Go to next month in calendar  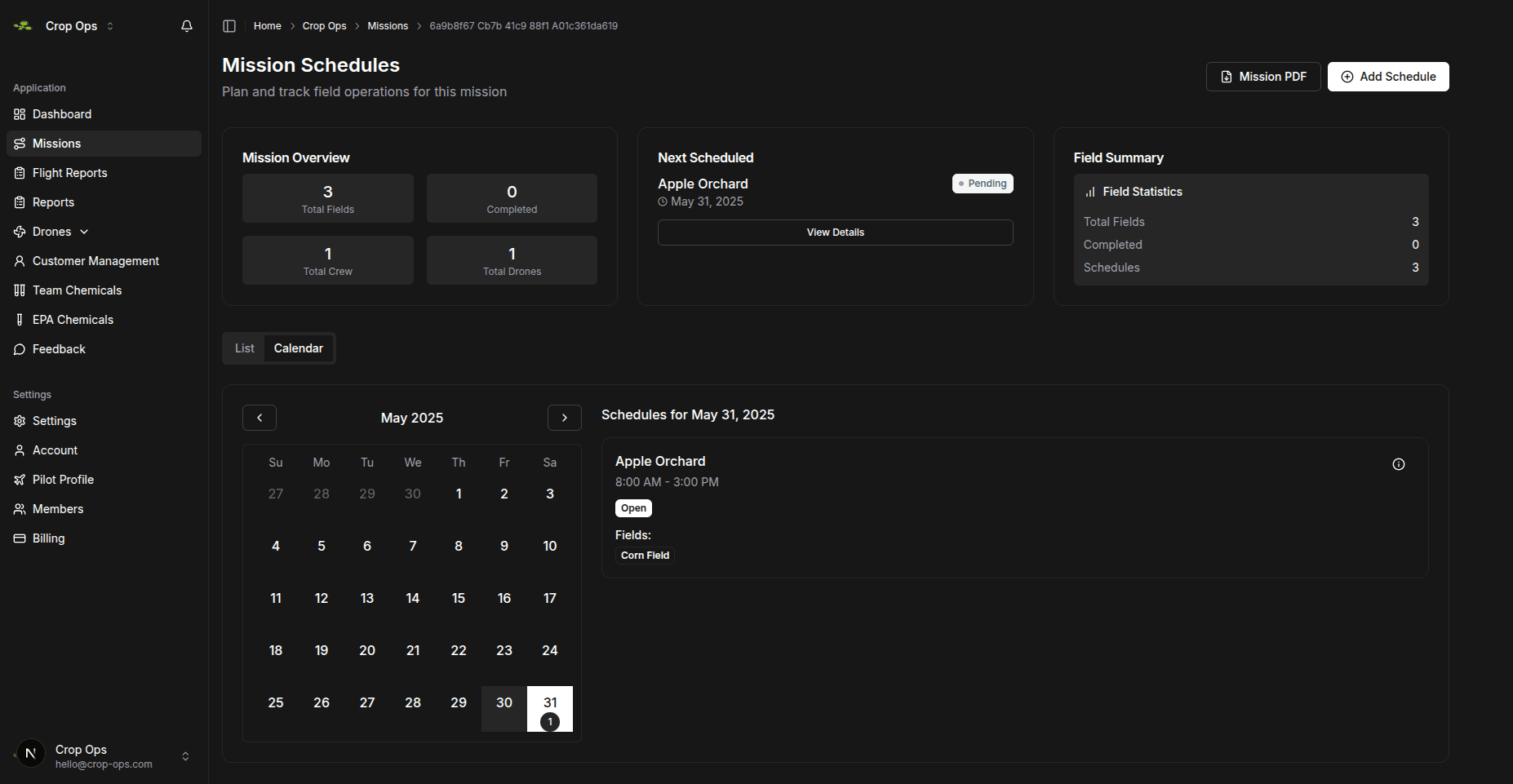(x=565, y=418)
